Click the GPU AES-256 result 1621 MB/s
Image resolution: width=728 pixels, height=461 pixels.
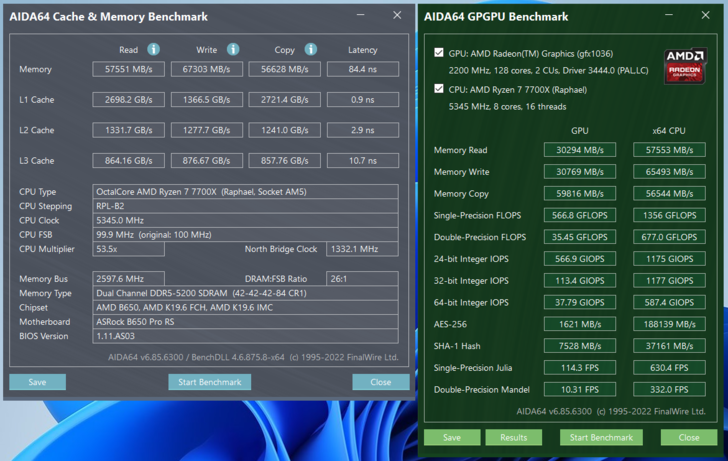(579, 324)
